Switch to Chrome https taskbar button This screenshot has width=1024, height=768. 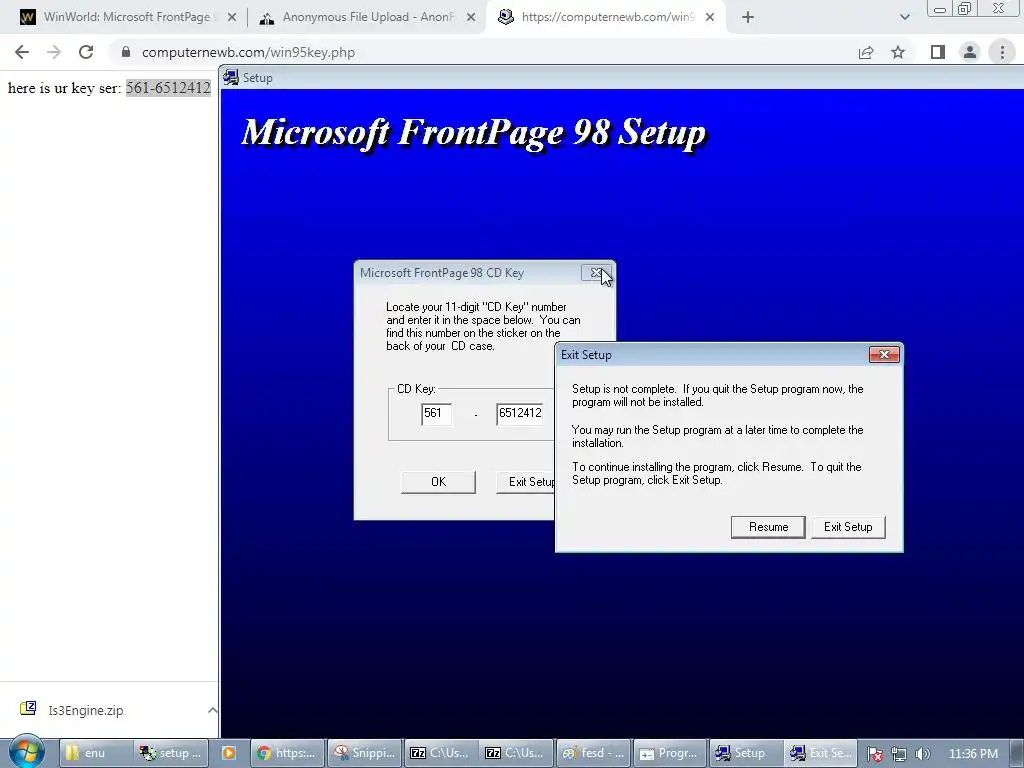287,753
